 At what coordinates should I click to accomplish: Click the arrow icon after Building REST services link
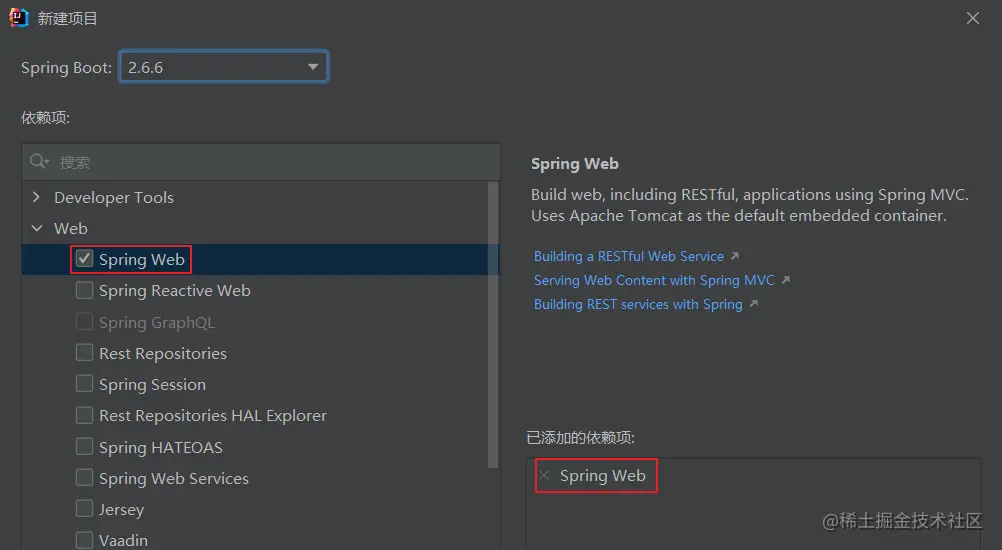(x=753, y=305)
